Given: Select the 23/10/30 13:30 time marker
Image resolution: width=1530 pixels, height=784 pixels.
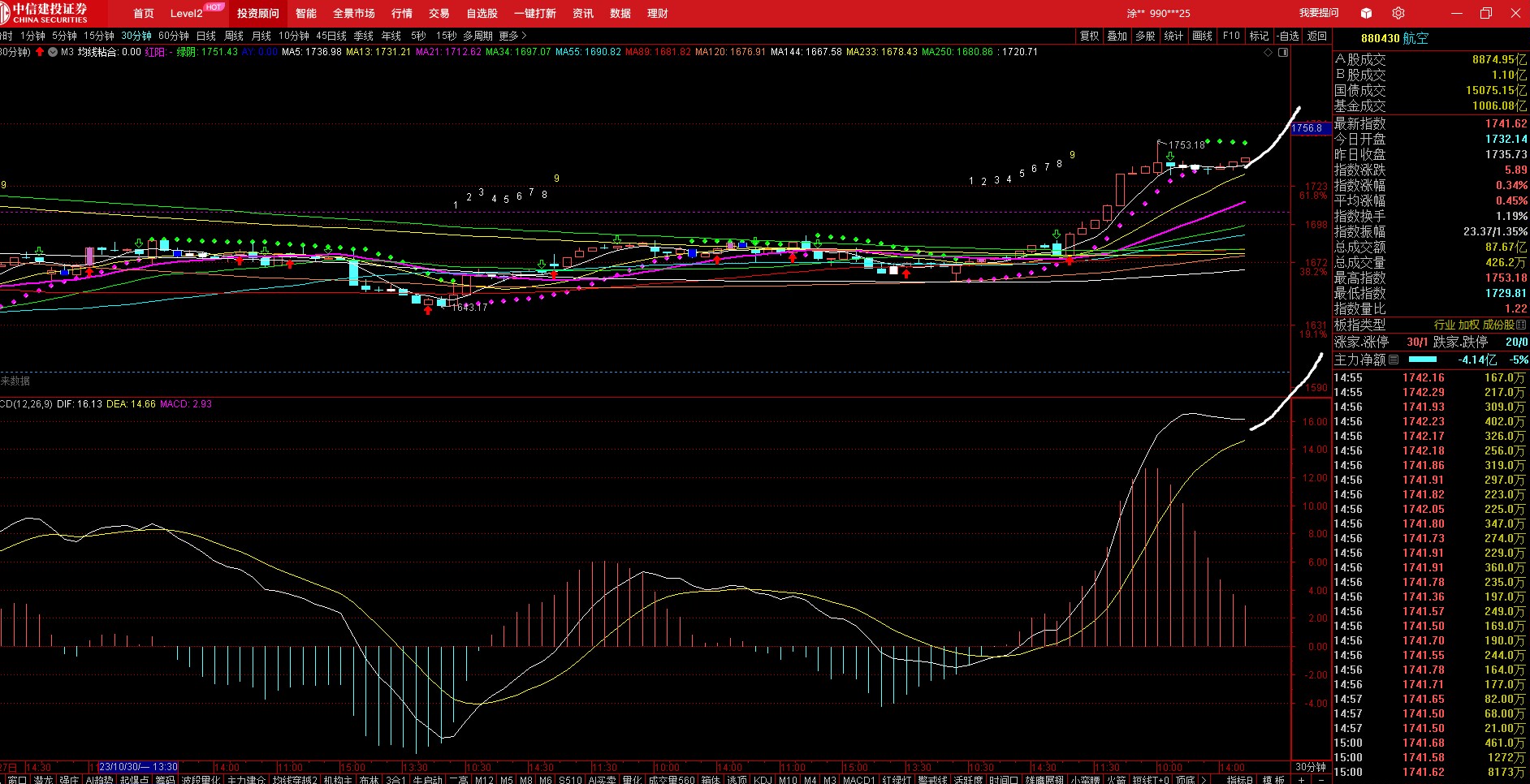Looking at the screenshot, I should [x=138, y=767].
